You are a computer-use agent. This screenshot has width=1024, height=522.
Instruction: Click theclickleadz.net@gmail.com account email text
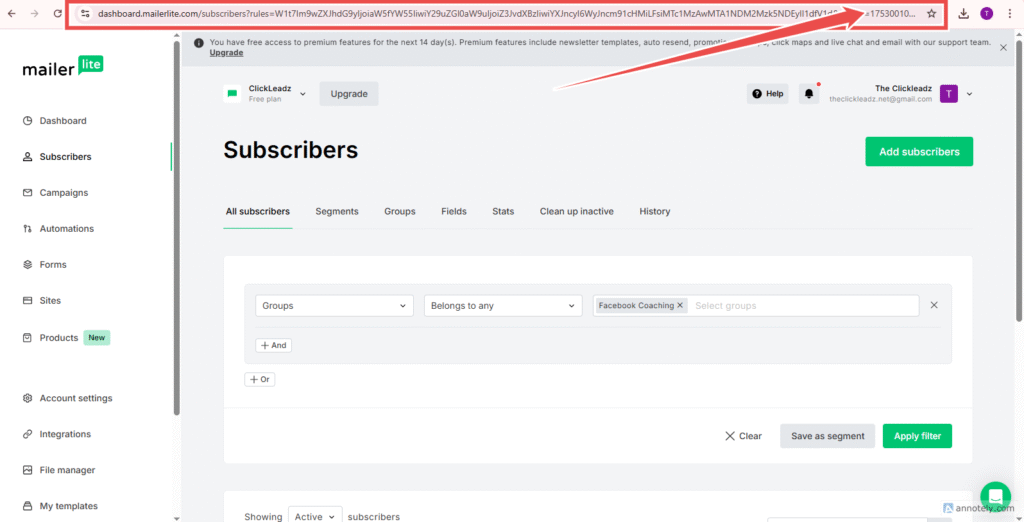pyautogui.click(x=880, y=99)
